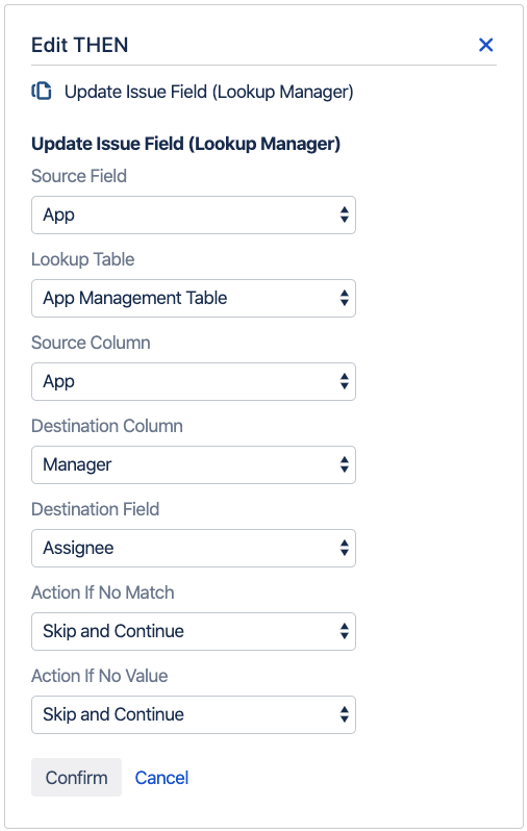
Task: Open the Destination Column dropdown showing Manager
Action: [194, 465]
